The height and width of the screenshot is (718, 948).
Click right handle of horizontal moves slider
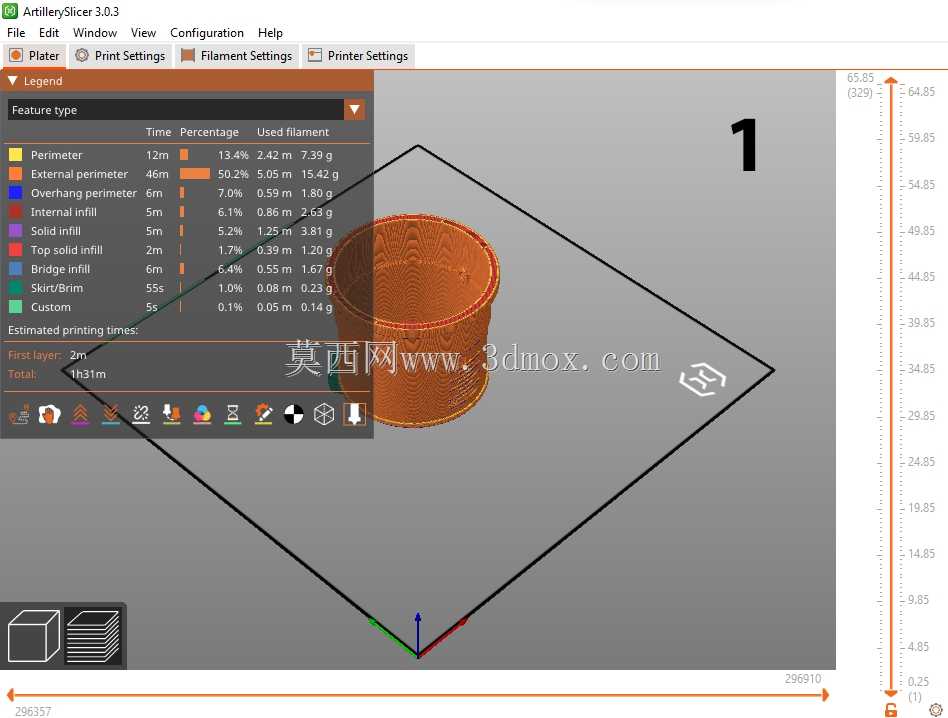point(825,695)
